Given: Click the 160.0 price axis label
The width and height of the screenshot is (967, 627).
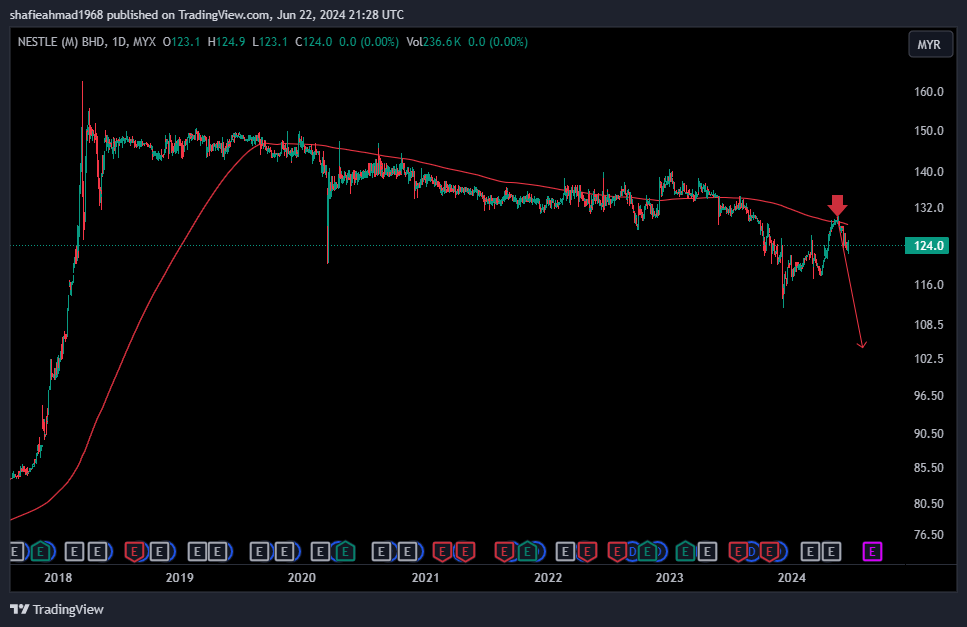Looking at the screenshot, I should (929, 91).
